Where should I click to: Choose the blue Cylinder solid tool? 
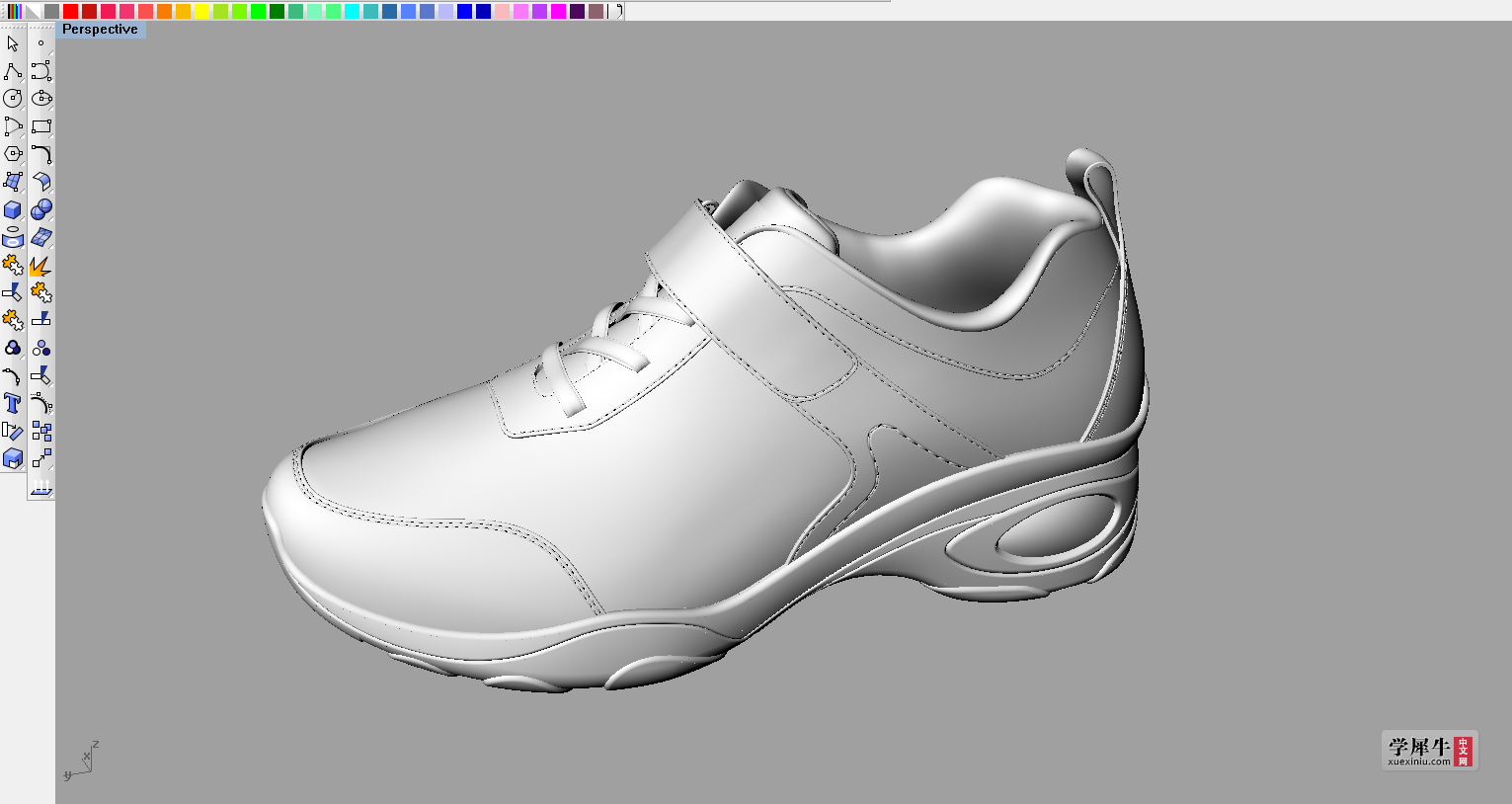[x=13, y=237]
